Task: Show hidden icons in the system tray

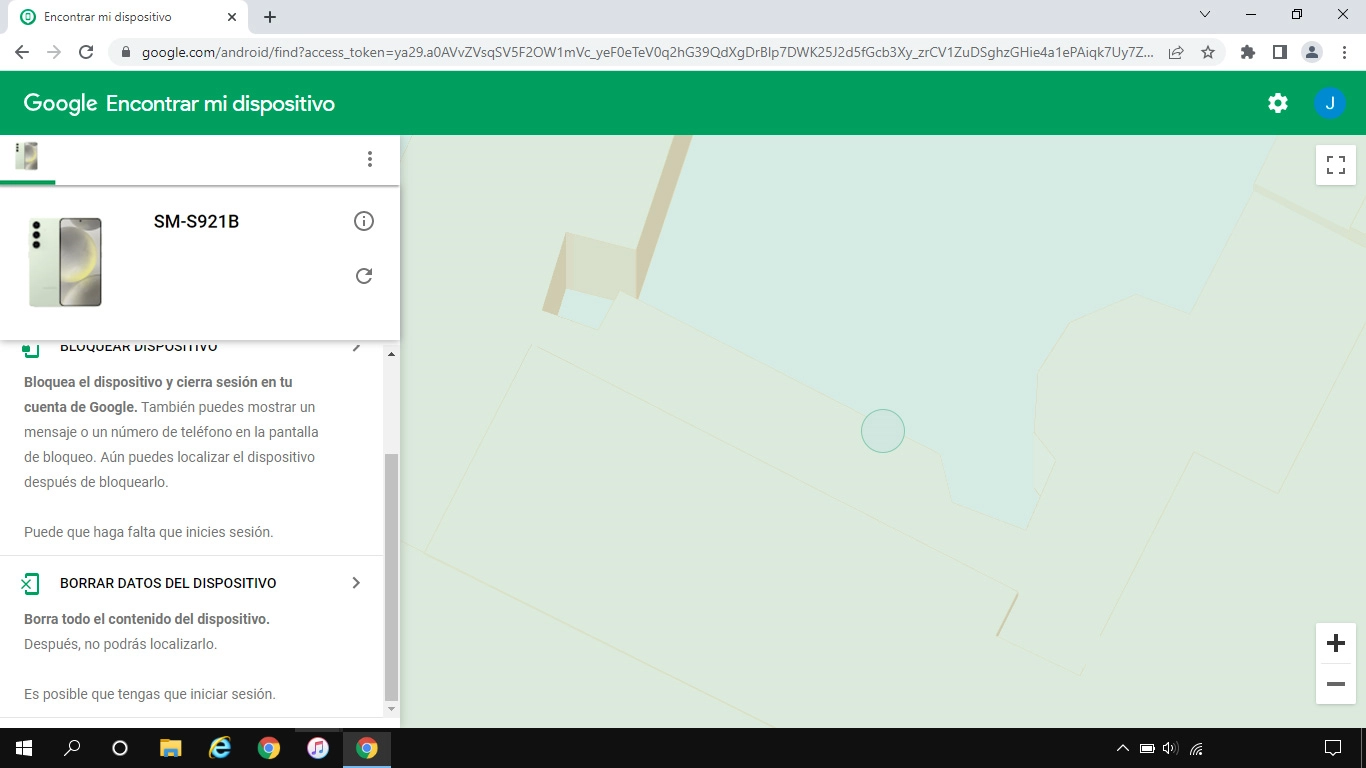Action: pyautogui.click(x=1122, y=747)
